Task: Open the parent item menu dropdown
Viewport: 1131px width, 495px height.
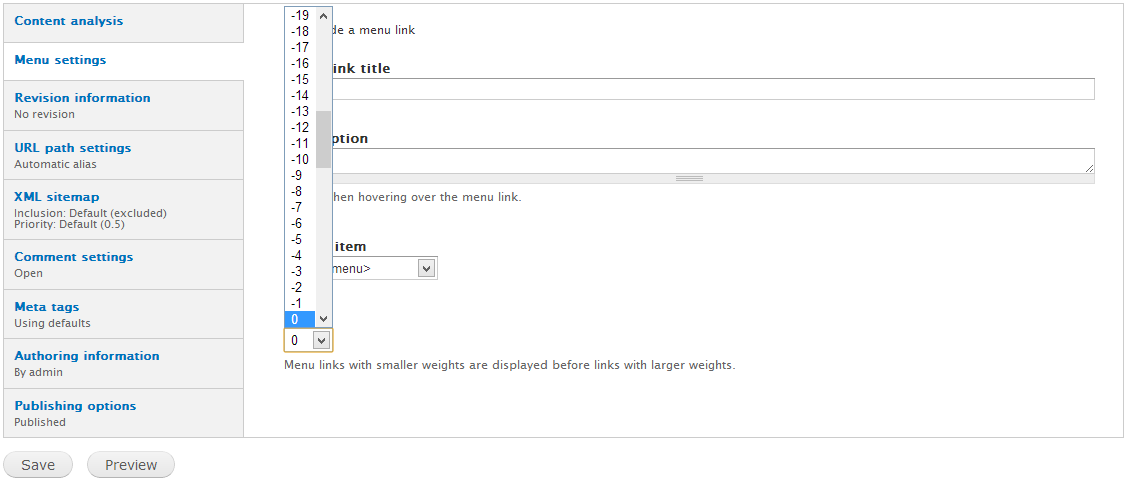Action: point(427,268)
